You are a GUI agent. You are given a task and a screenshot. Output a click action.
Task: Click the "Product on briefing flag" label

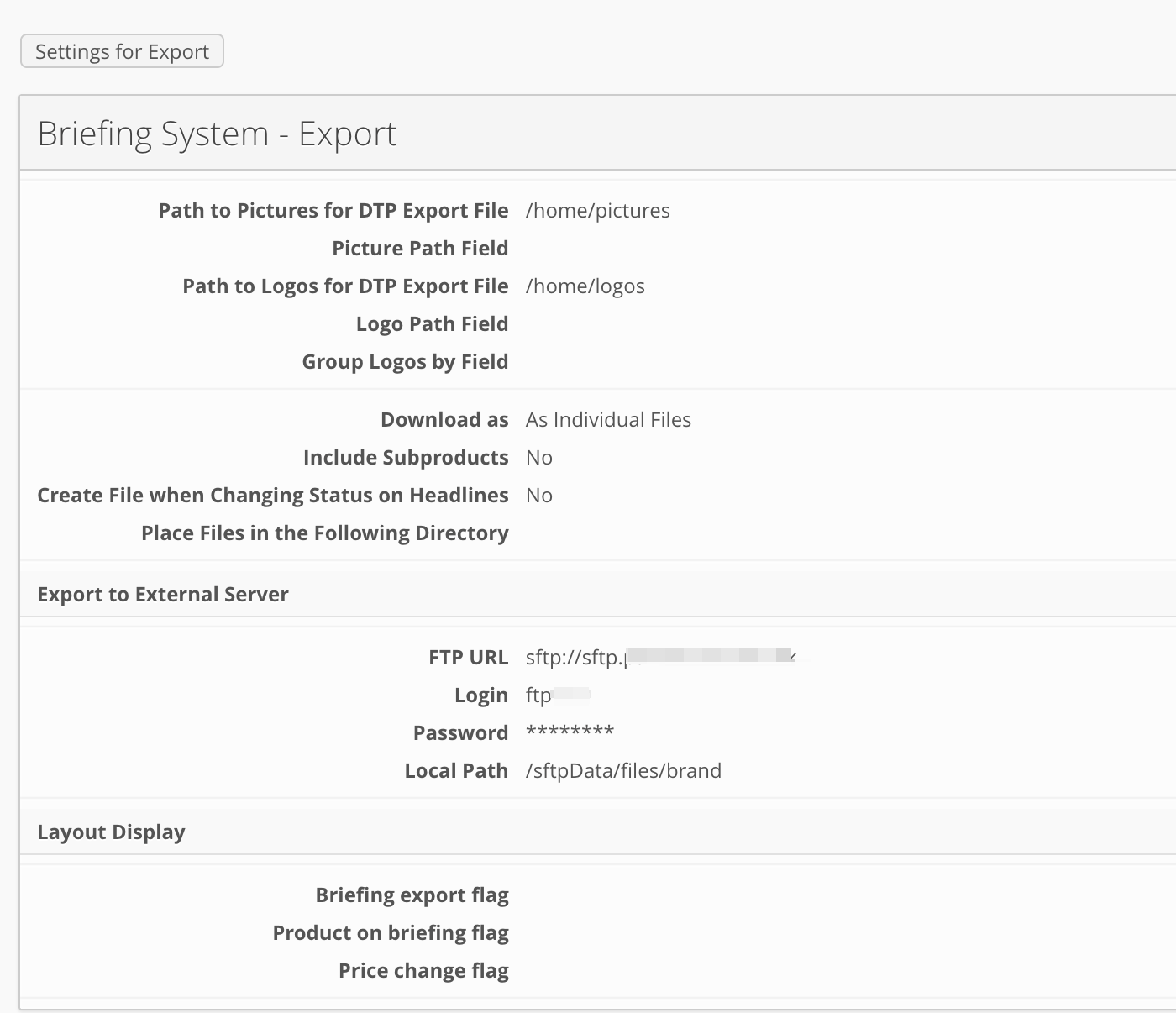tap(391, 933)
